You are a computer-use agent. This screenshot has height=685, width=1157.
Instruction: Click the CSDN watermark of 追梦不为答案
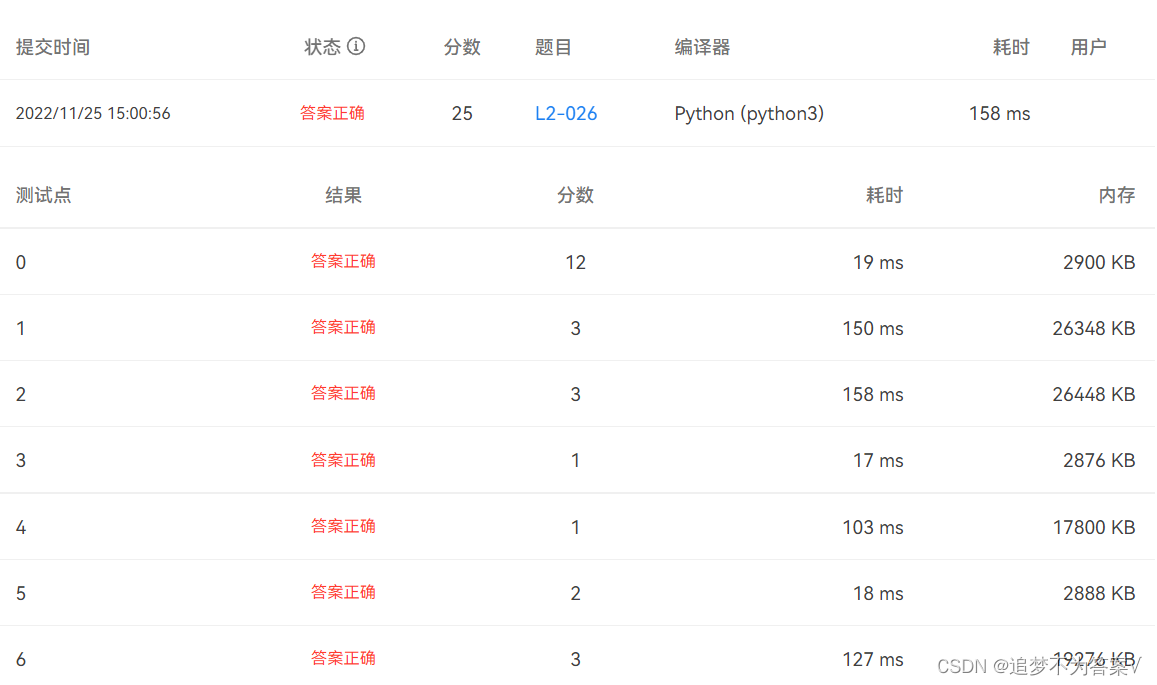(x=1040, y=662)
